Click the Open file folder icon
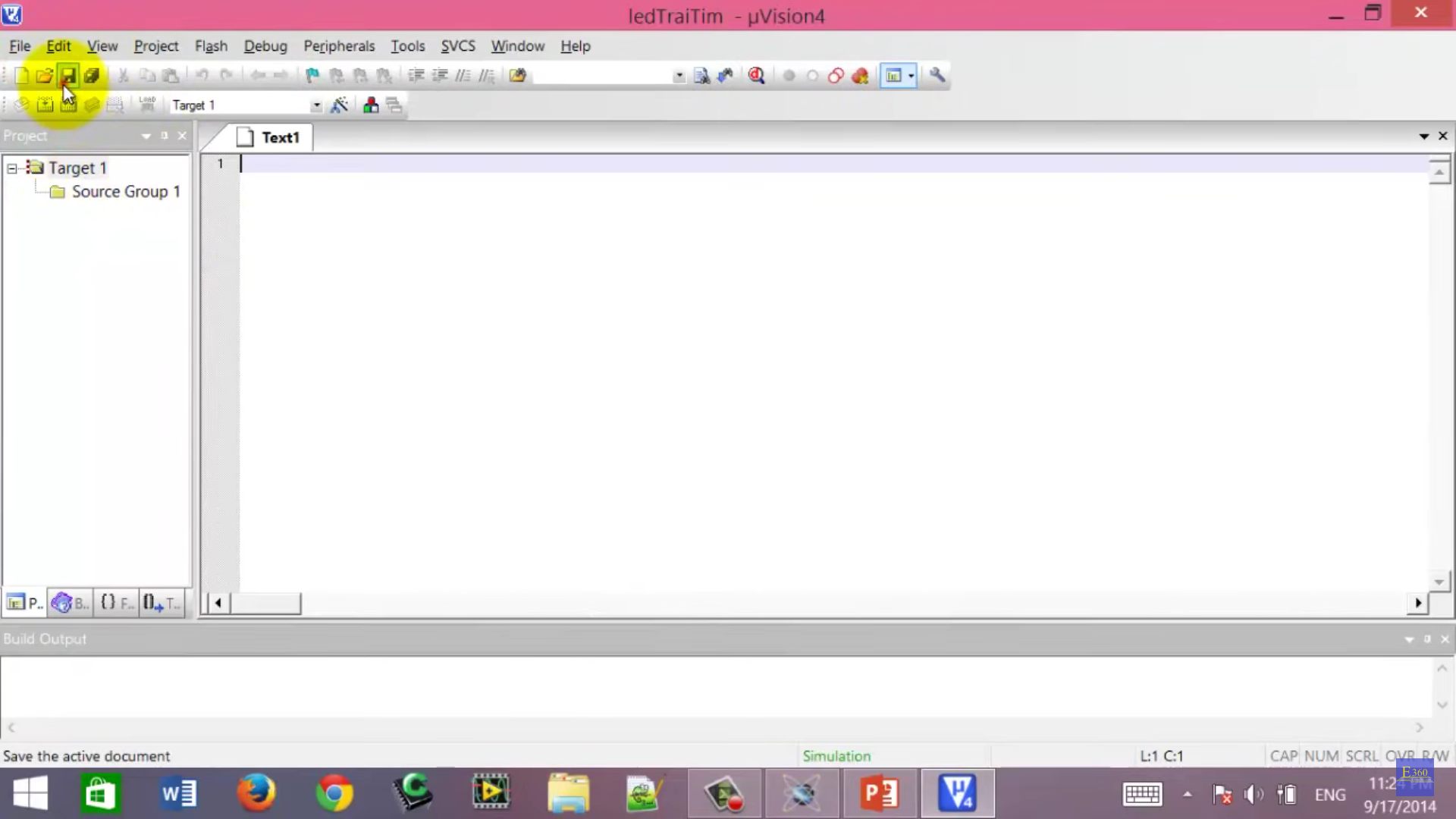The image size is (1456, 819). click(44, 75)
